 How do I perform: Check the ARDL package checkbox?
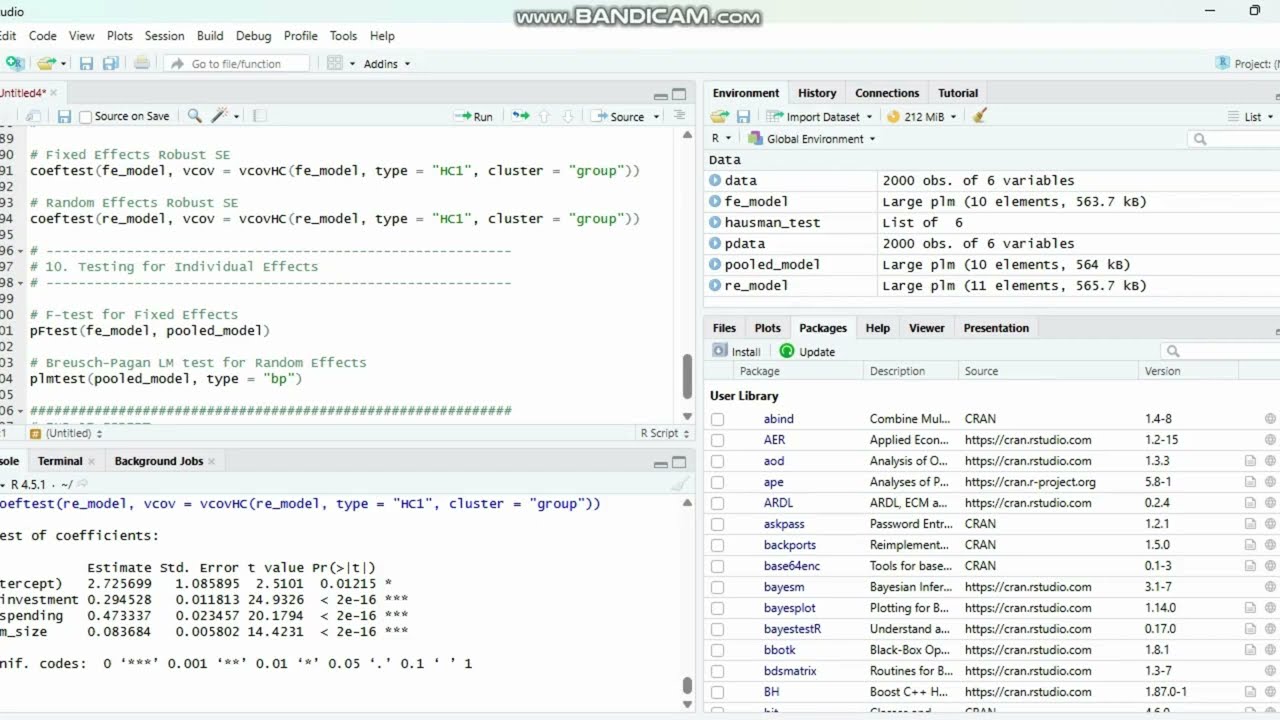pos(717,503)
